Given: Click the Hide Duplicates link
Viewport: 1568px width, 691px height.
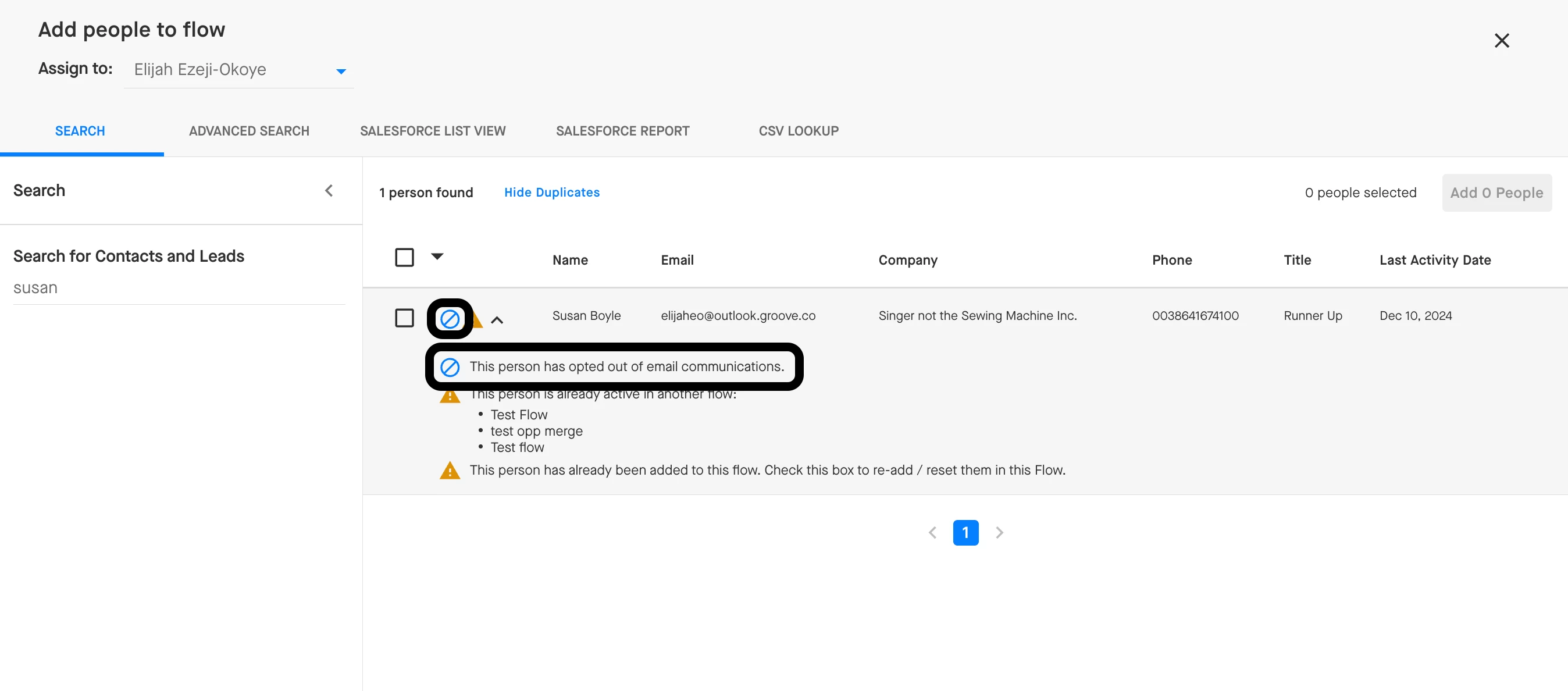Looking at the screenshot, I should click(x=551, y=193).
